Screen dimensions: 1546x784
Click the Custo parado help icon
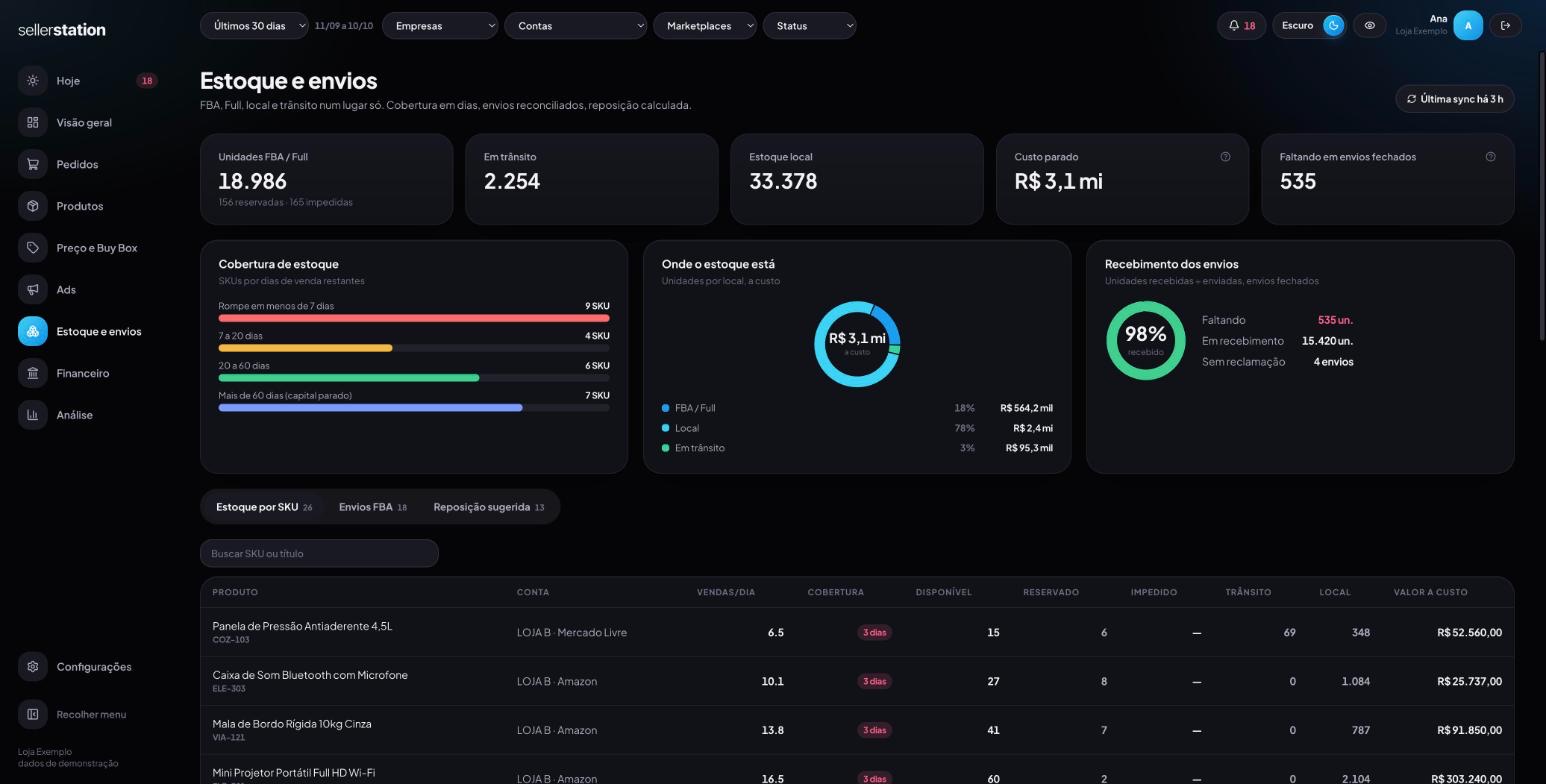click(x=1225, y=157)
